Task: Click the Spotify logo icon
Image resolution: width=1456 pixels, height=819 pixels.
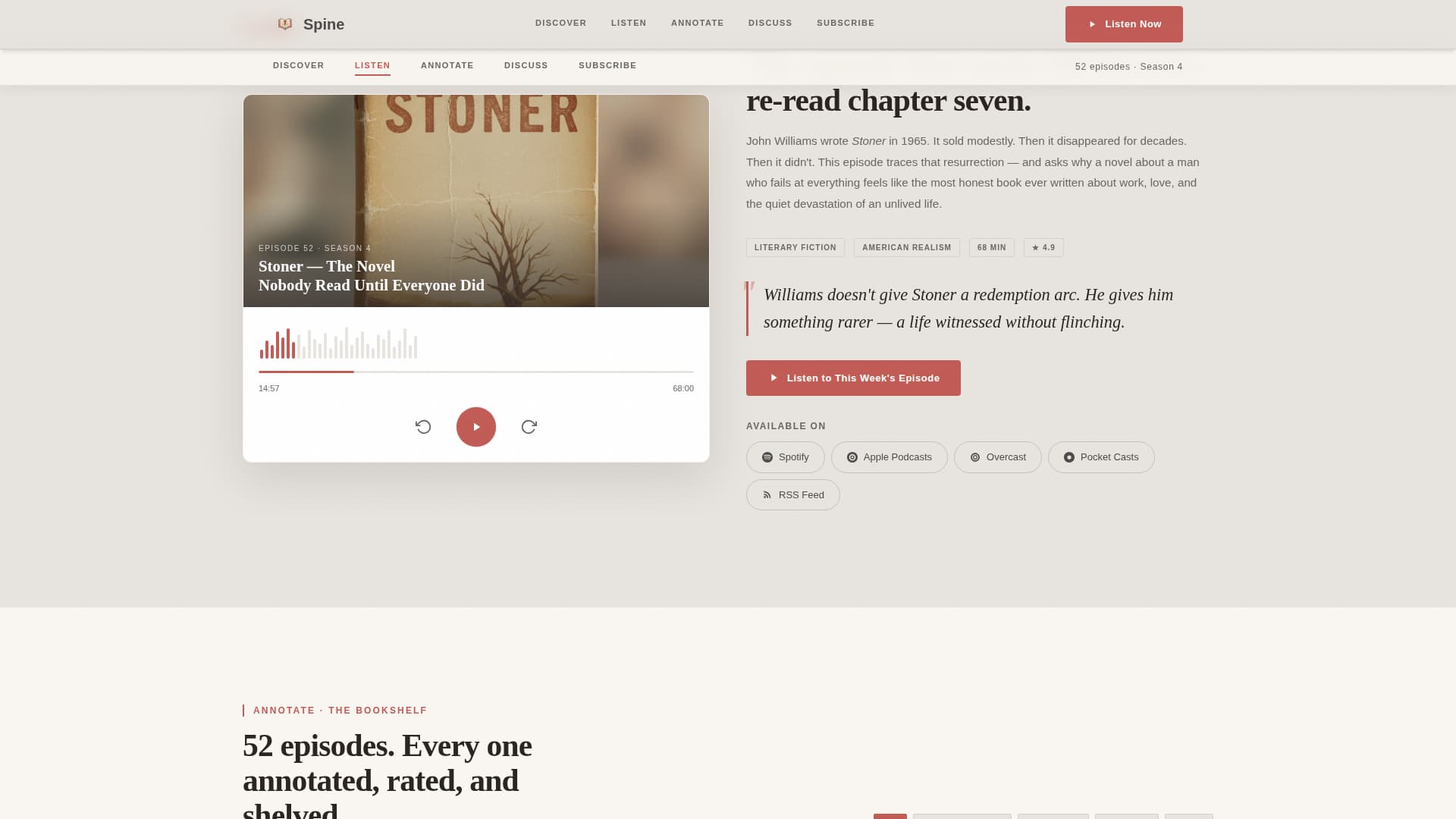Action: click(x=767, y=457)
